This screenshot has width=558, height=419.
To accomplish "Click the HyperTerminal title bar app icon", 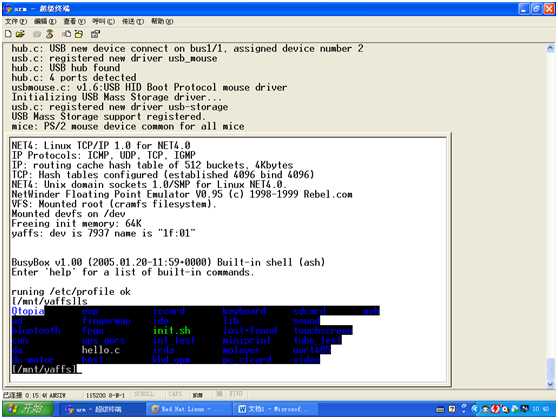I will (9, 9).
